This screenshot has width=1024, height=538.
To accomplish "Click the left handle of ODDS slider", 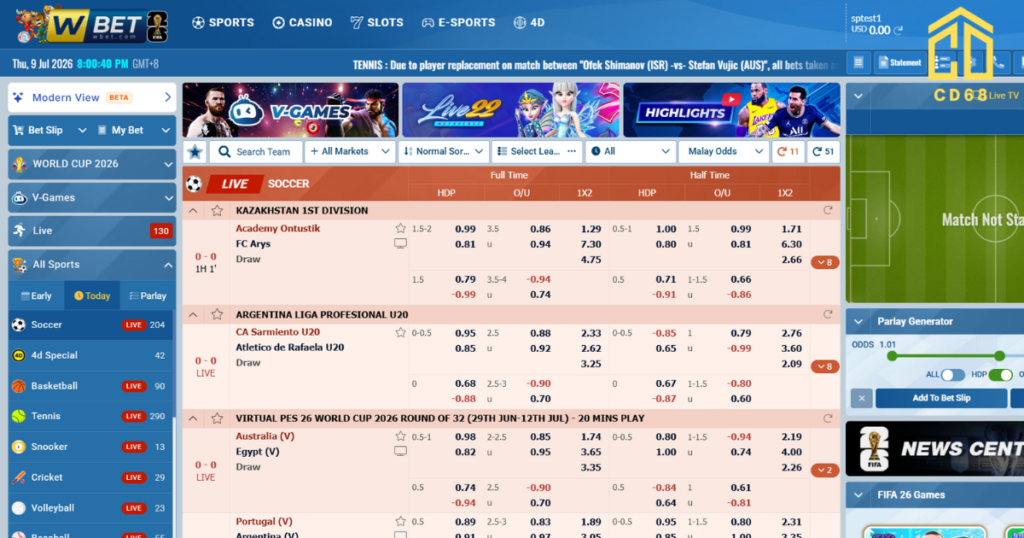I will 892,356.
